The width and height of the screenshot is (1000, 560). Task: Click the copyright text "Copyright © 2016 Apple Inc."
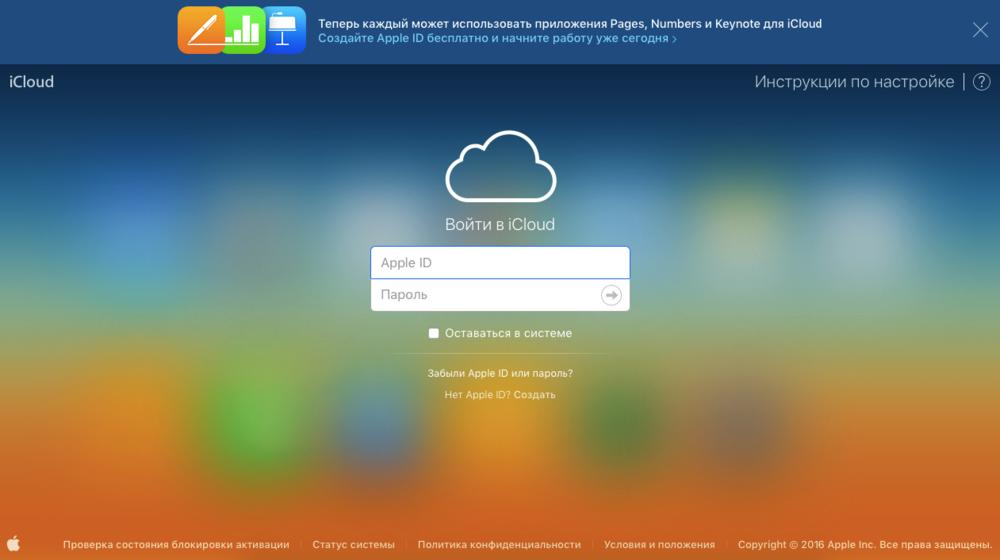pos(807,545)
